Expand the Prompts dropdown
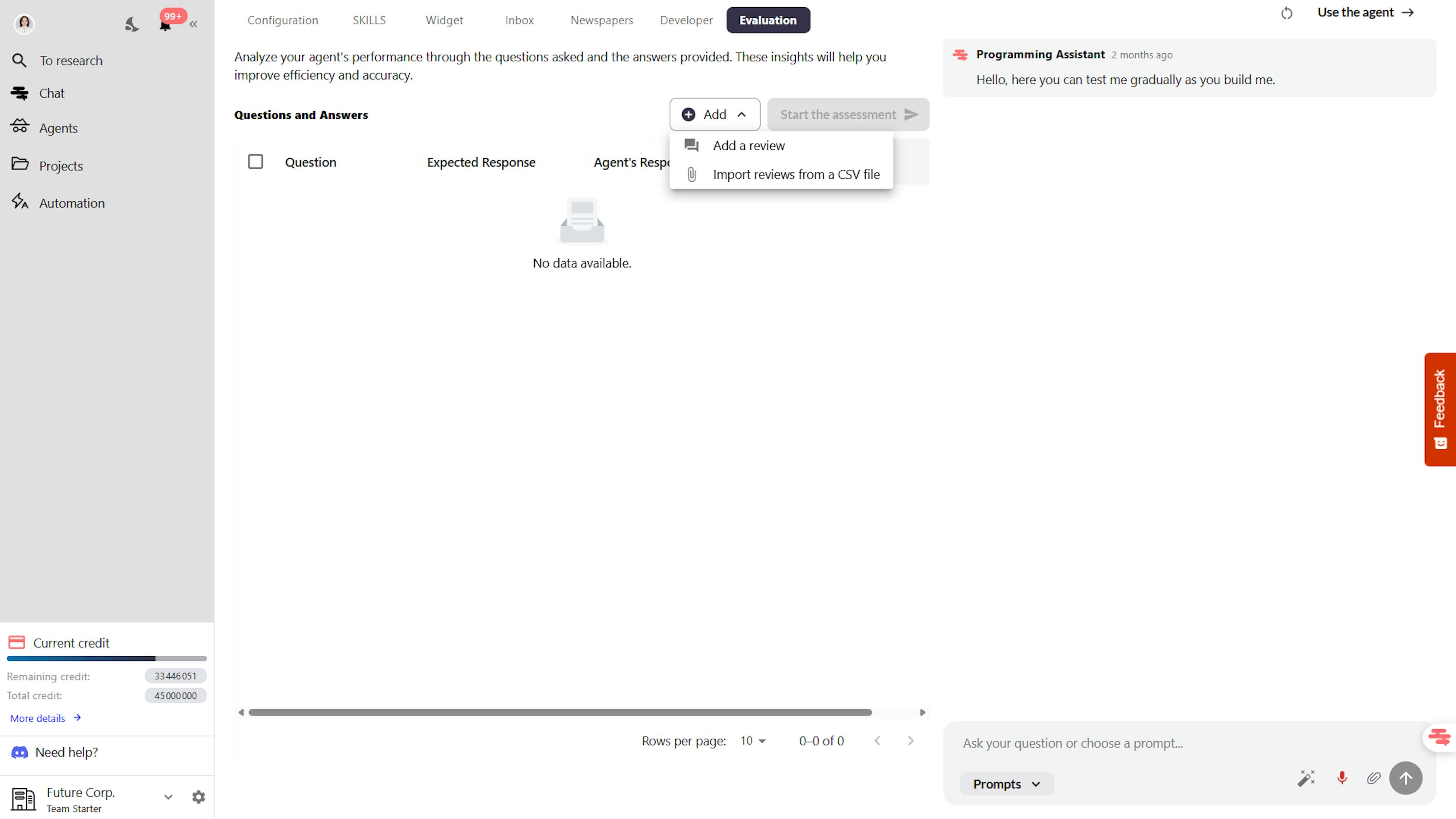1456x819 pixels. (x=1006, y=784)
